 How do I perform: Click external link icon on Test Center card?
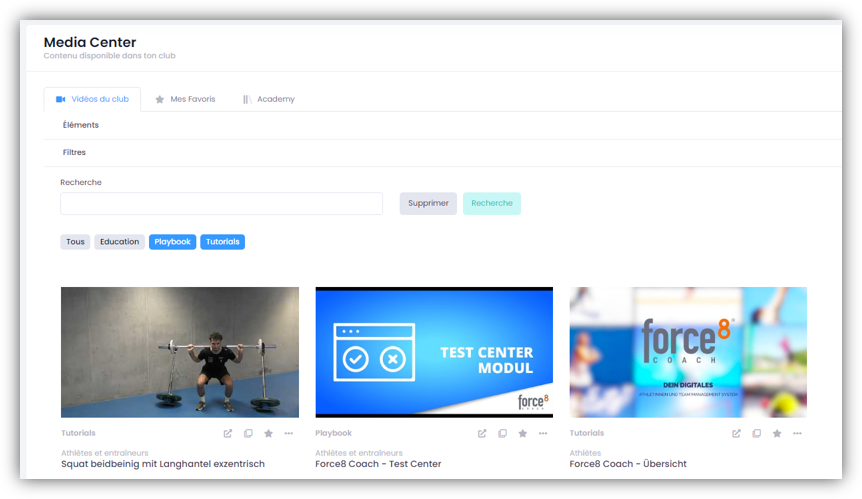482,433
